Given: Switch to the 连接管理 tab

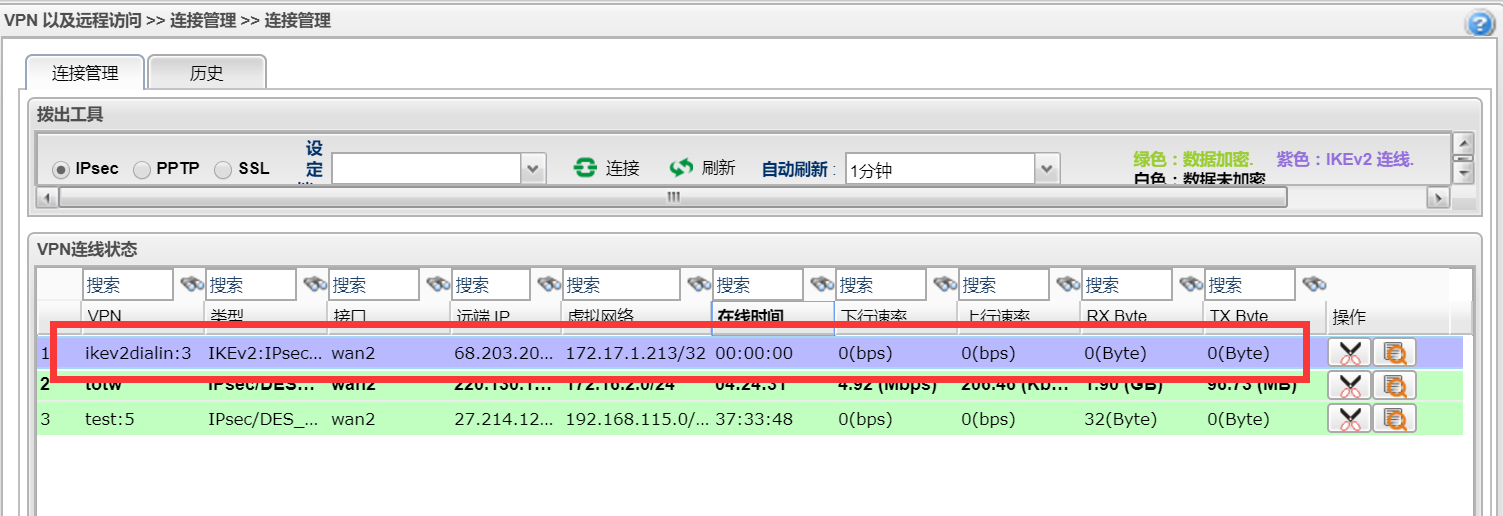Looking at the screenshot, I should tap(85, 73).
